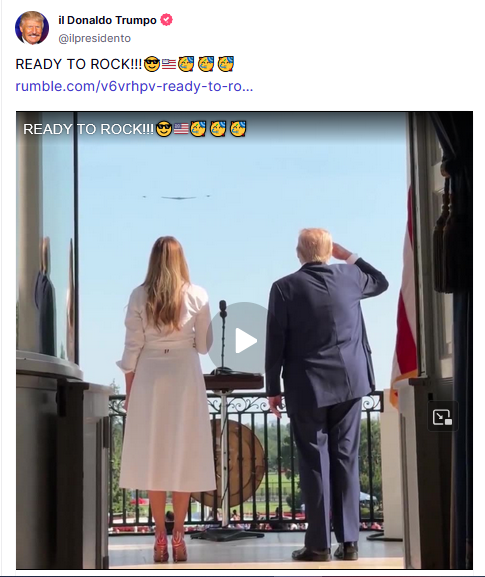Click sunglasses emoji in the post text
This screenshot has height=577, width=485.
[x=152, y=64]
